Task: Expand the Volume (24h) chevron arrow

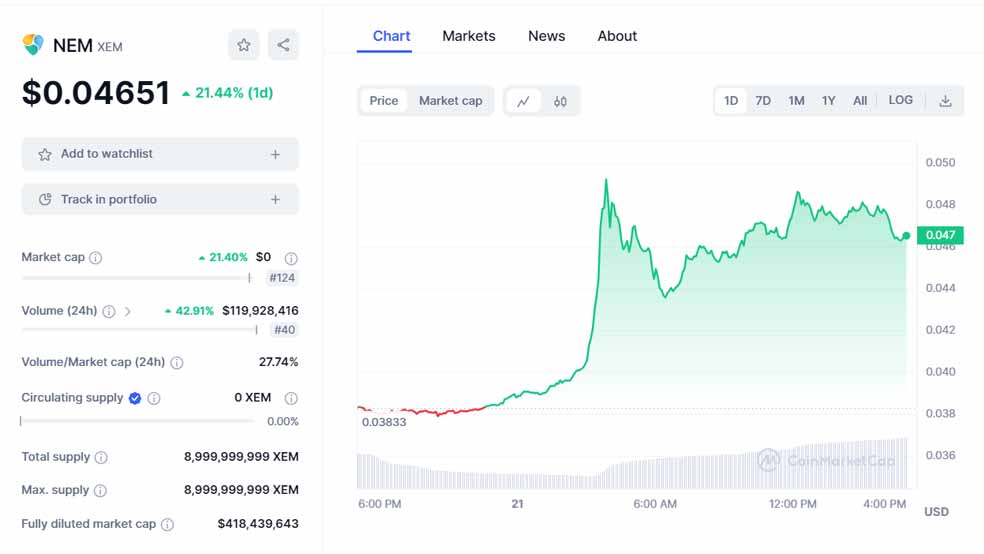Action: (127, 311)
